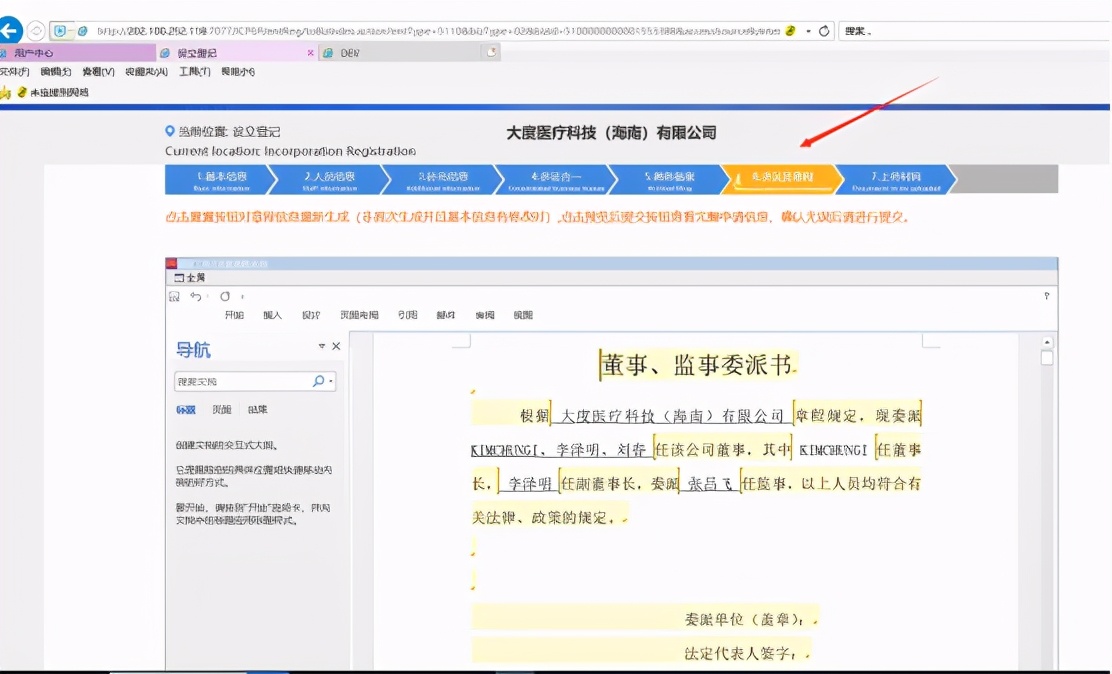The image size is (1112, 674).
Task: Click the document's vertical scrollbar
Action: point(1048,450)
